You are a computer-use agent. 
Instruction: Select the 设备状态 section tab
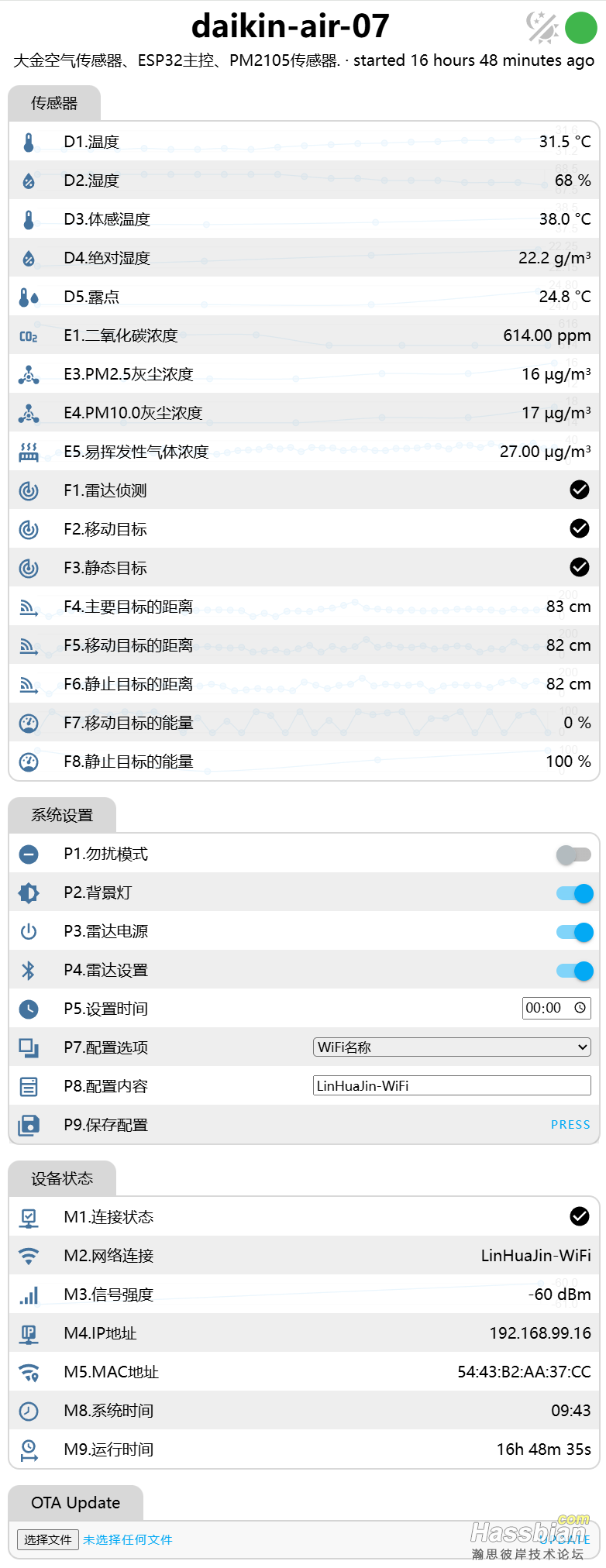(x=62, y=1179)
